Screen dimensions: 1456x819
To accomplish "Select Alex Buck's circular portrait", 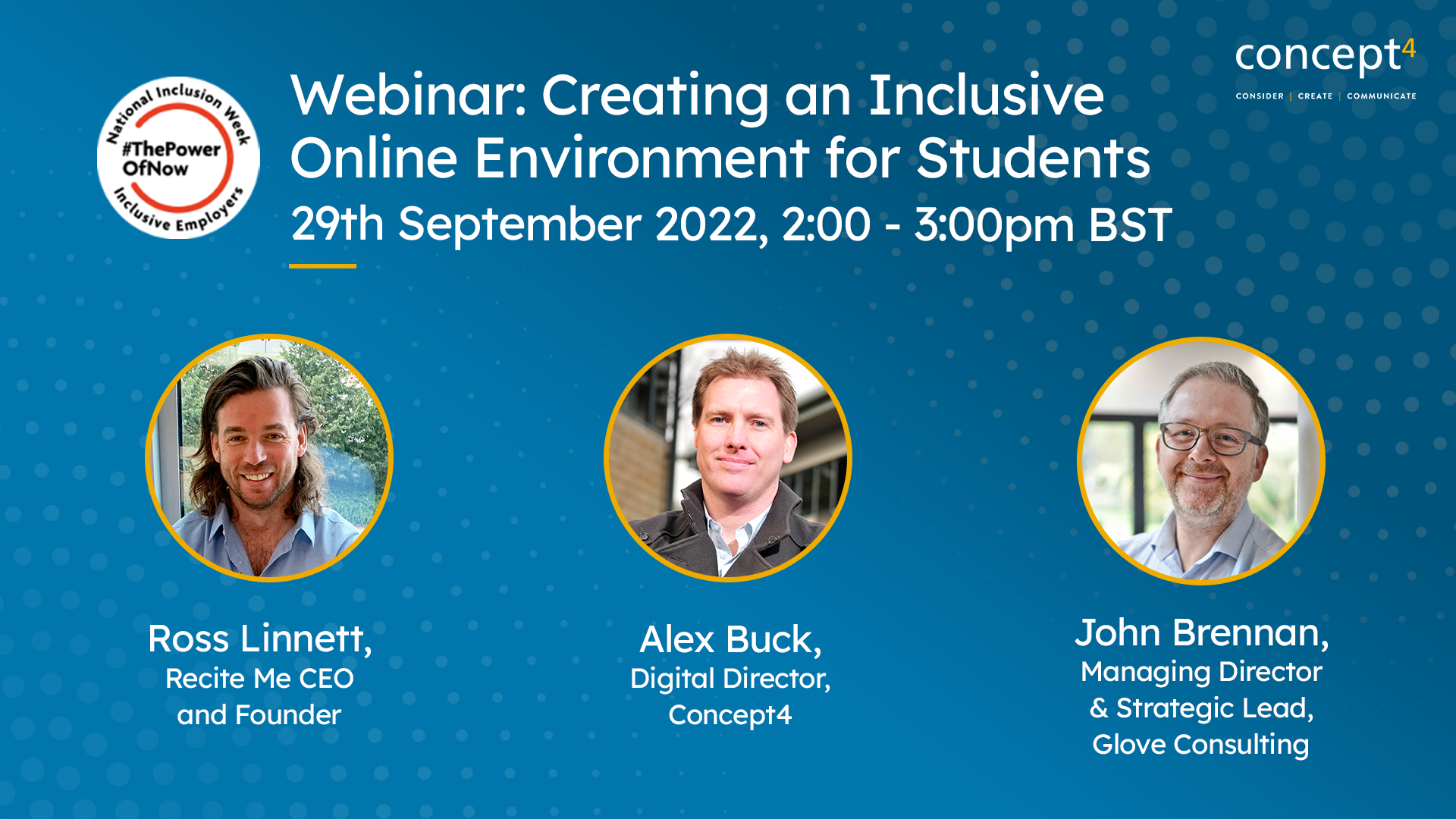I will 728,458.
